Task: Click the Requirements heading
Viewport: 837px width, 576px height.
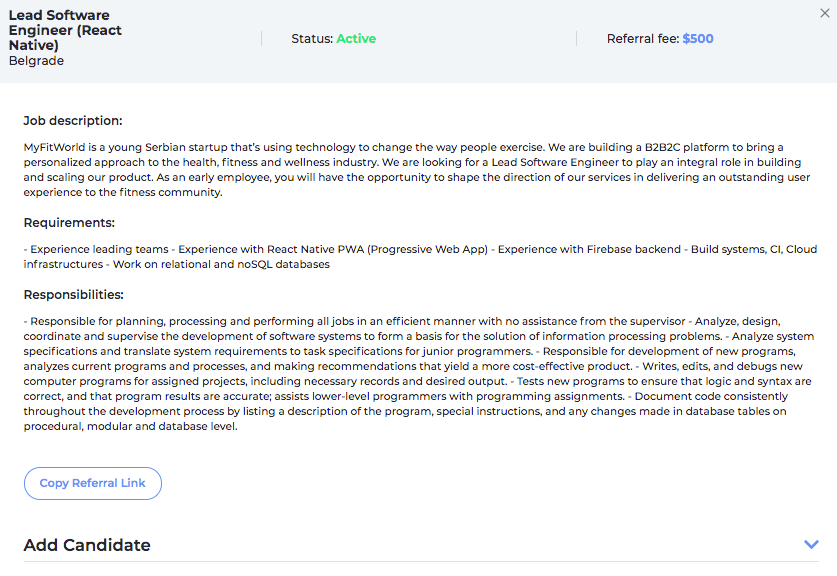Action: click(69, 223)
